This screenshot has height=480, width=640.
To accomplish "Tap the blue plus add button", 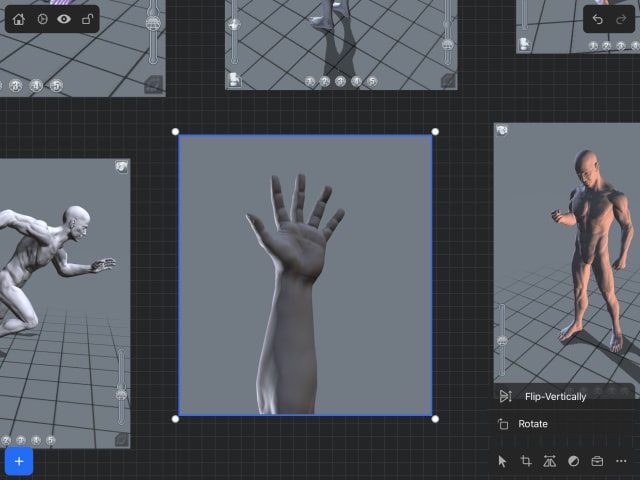I will tap(19, 461).
